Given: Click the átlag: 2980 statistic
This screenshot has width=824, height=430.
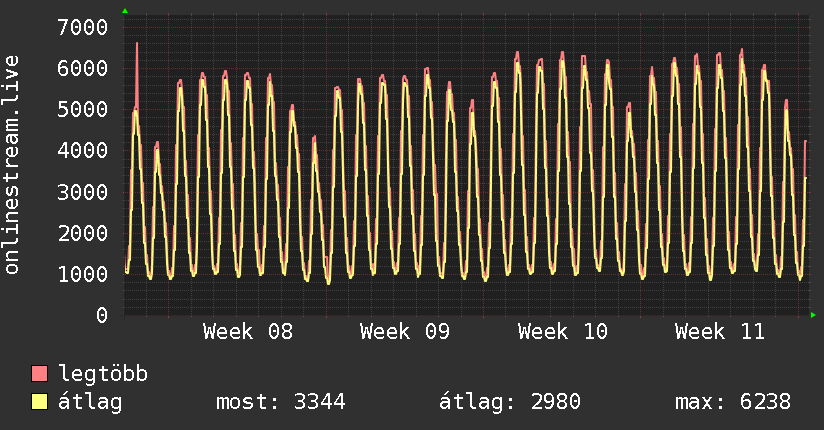Looking at the screenshot, I should pyautogui.click(x=510, y=402).
